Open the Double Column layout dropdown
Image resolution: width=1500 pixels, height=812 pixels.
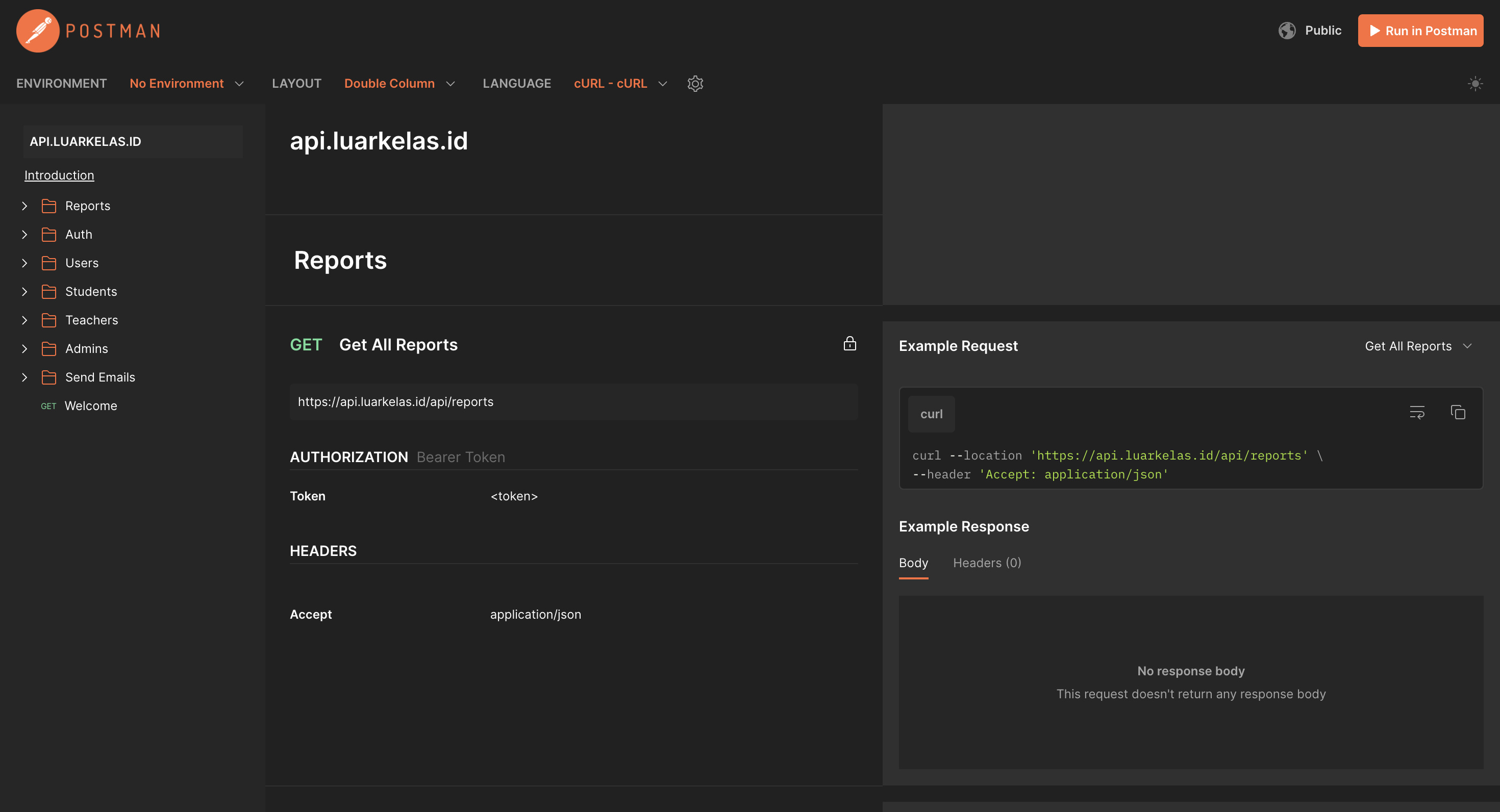pos(399,83)
